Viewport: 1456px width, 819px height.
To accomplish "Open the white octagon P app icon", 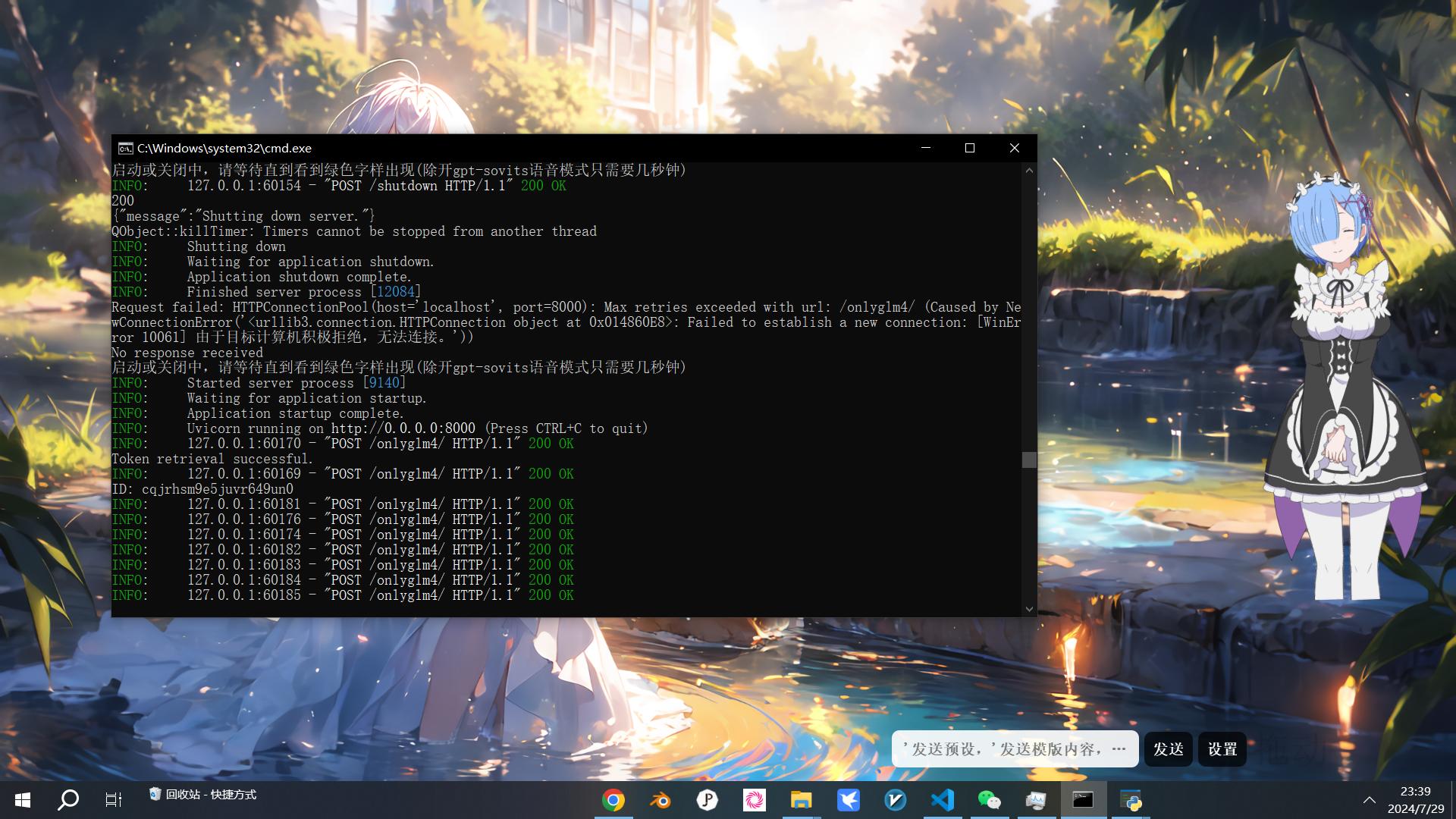I will pos(708,800).
